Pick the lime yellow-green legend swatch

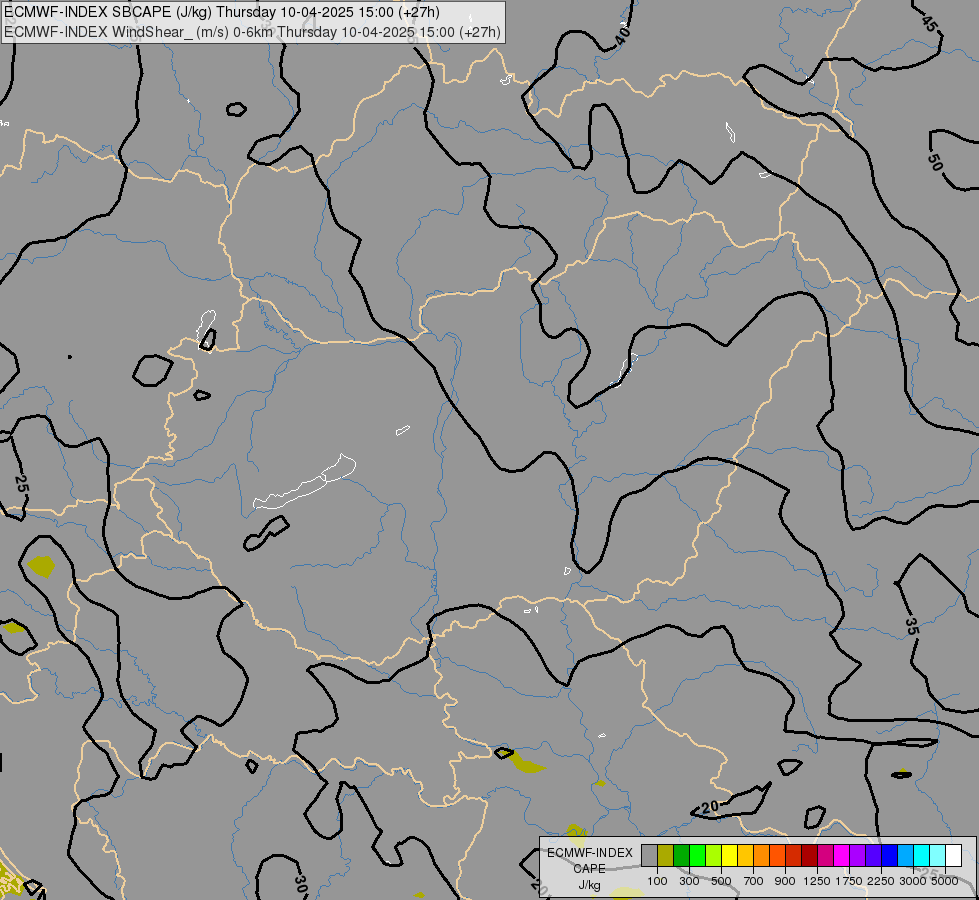714,856
